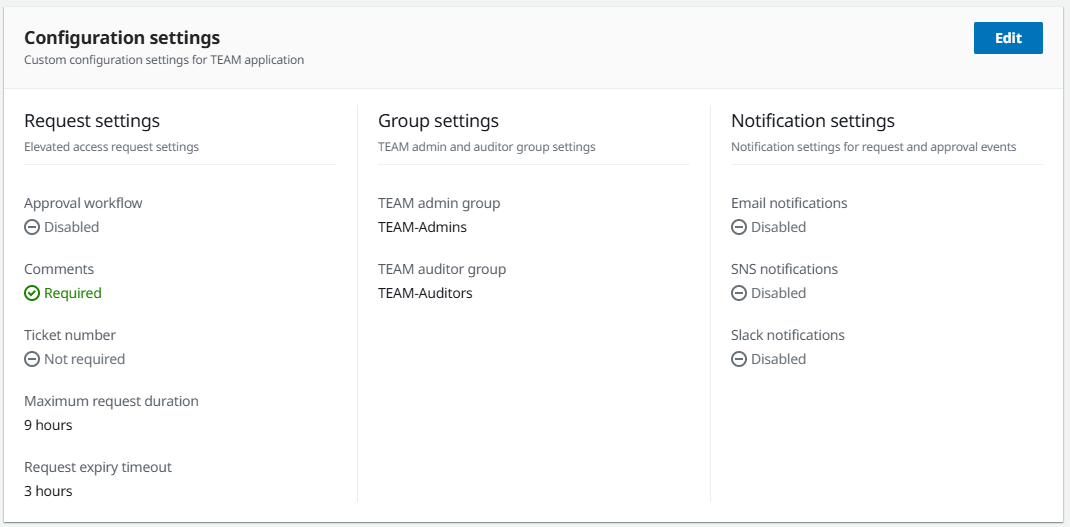
Task: Click the 9 hours maximum duration value
Action: [48, 425]
